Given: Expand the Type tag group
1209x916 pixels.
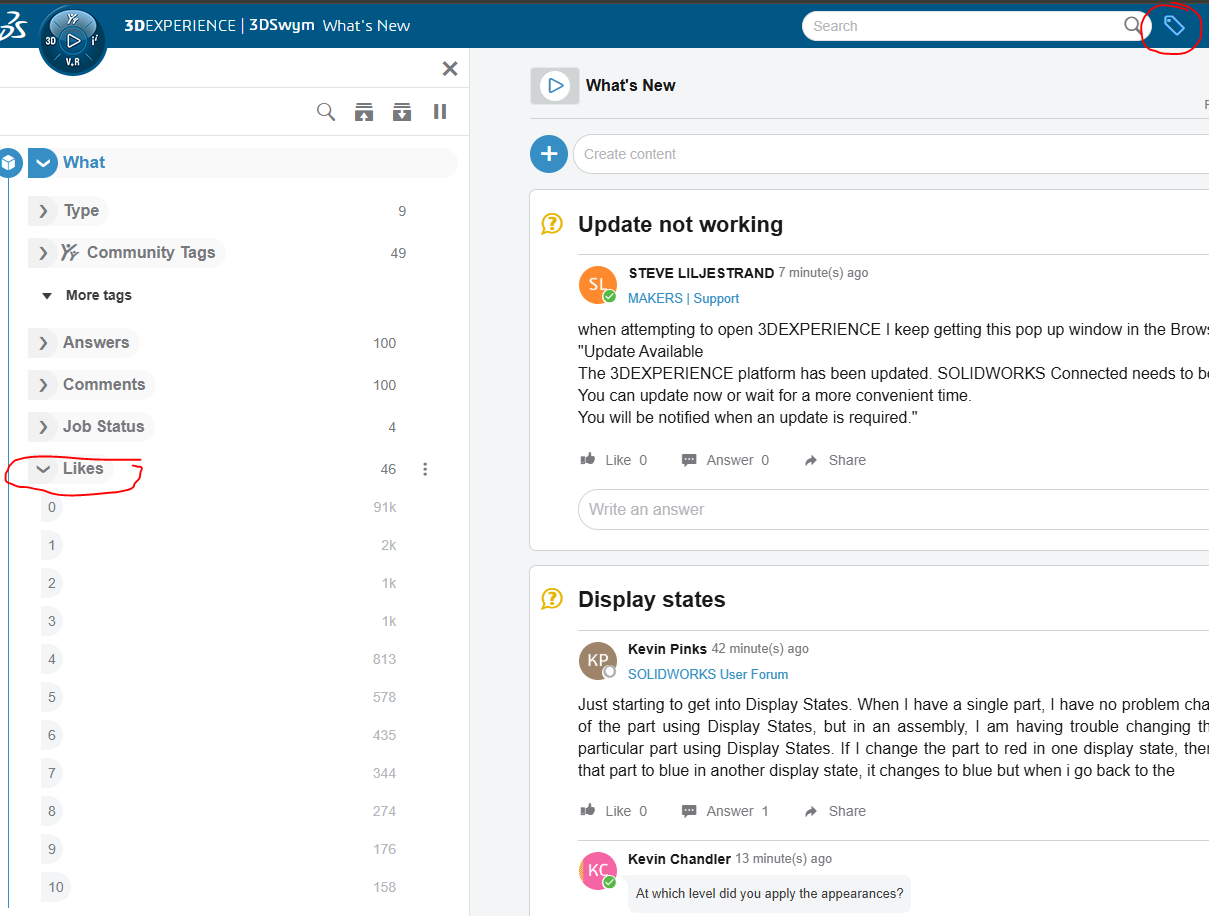Looking at the screenshot, I should coord(43,211).
